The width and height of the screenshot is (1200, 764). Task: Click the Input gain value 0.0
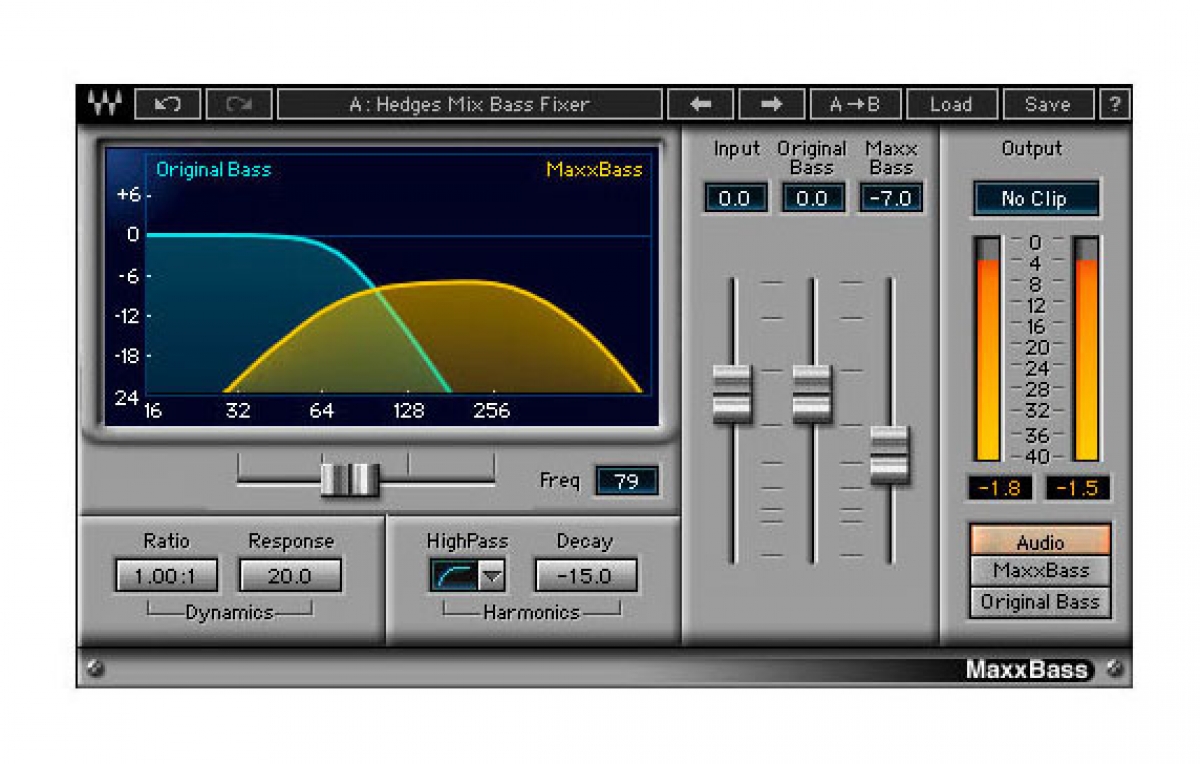pos(735,198)
